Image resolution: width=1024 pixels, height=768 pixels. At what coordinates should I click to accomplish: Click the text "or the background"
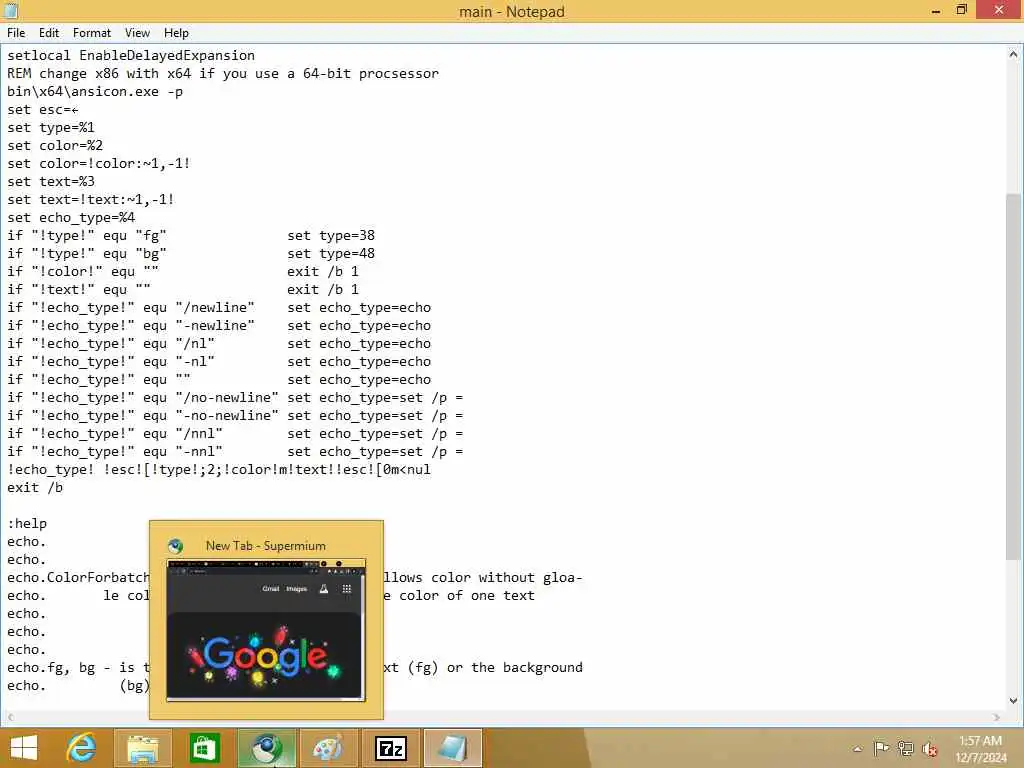click(x=515, y=667)
